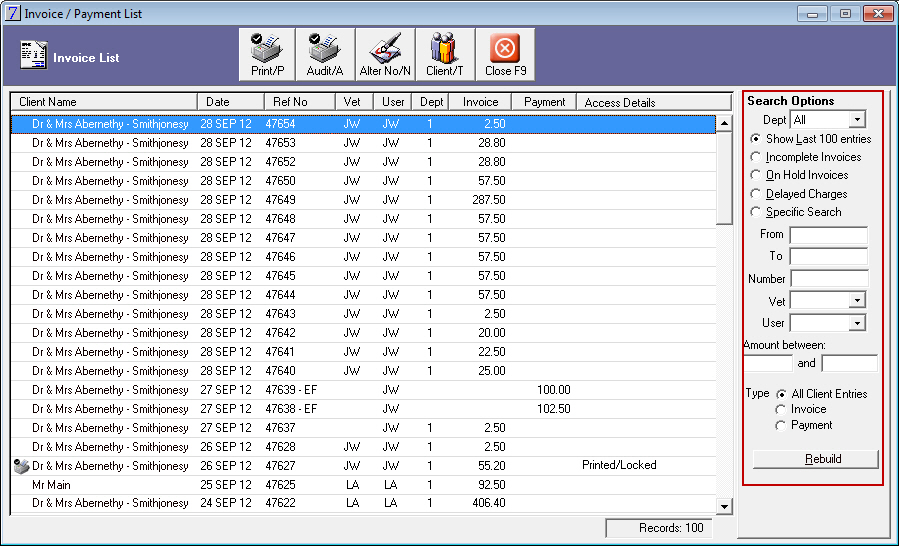This screenshot has height=546, width=899.
Task: Click the Records: 100 status box
Action: click(658, 528)
